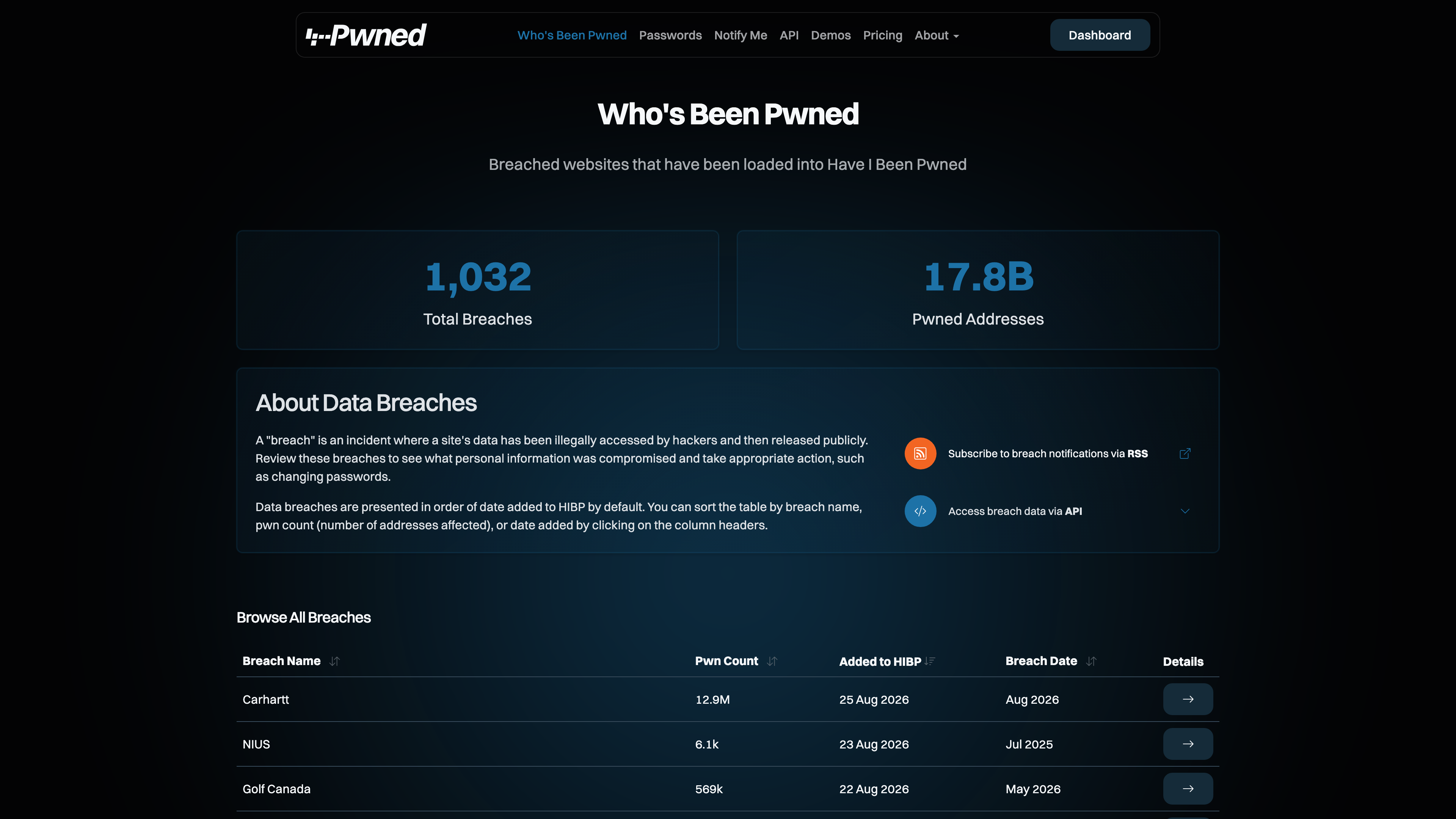Open the Passwords nav item

(670, 35)
